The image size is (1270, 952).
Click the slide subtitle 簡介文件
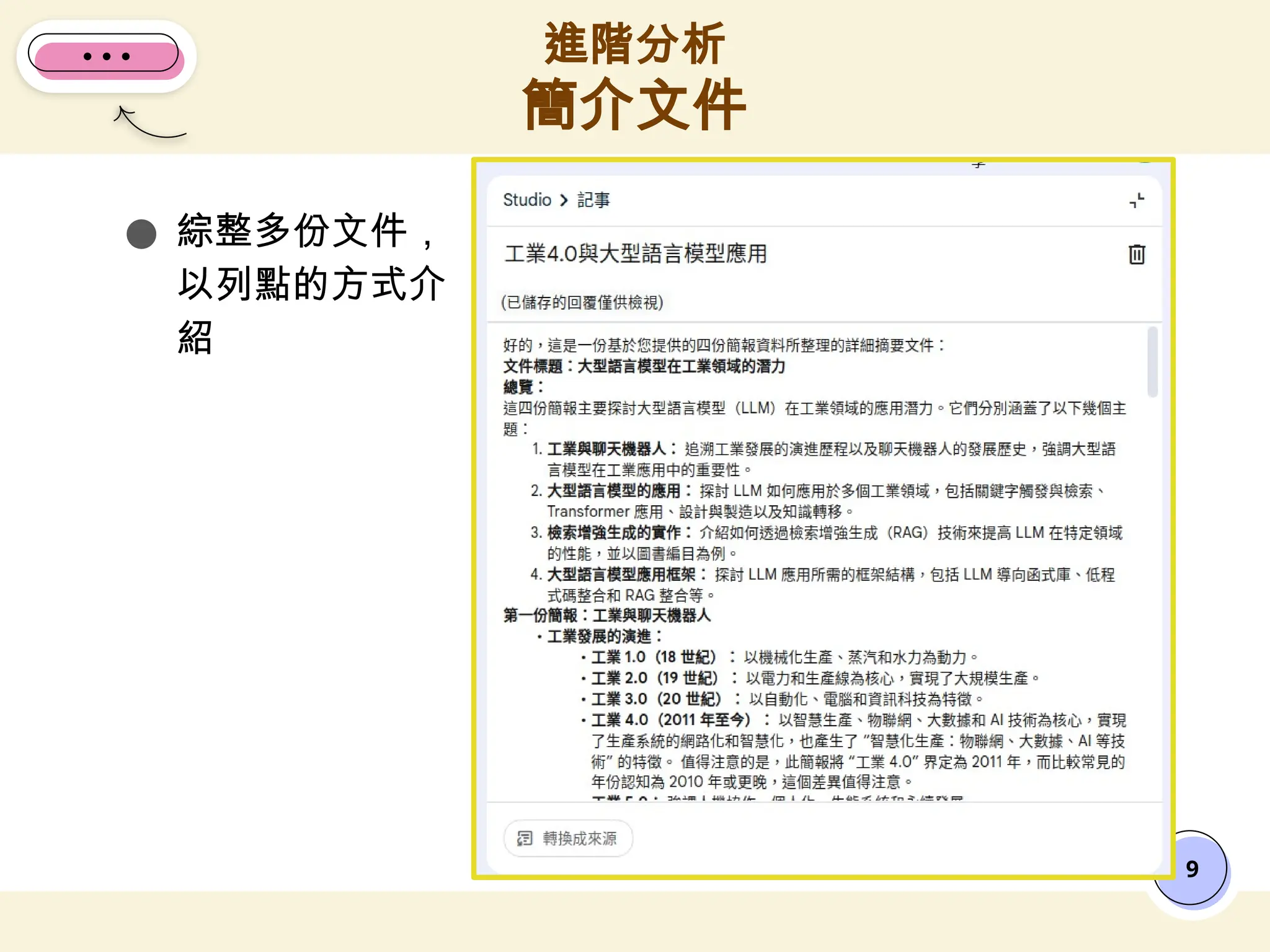[x=634, y=105]
